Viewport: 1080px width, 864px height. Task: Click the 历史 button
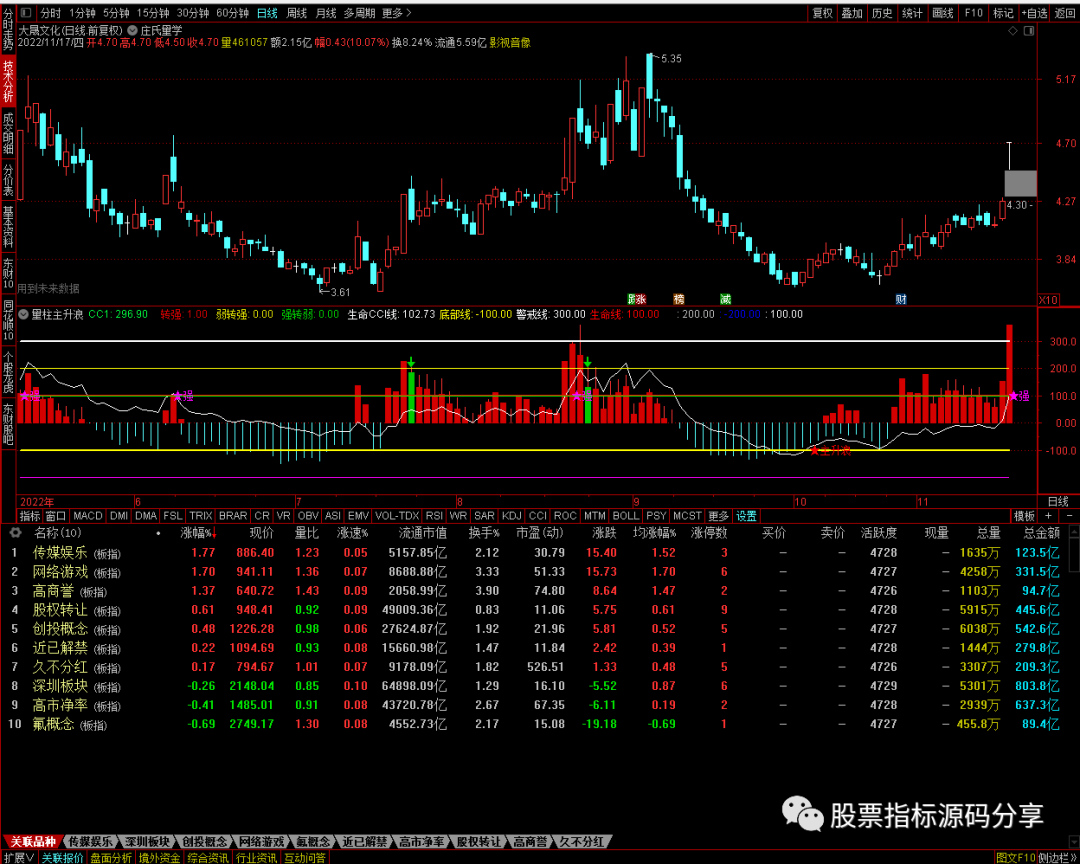pos(882,12)
